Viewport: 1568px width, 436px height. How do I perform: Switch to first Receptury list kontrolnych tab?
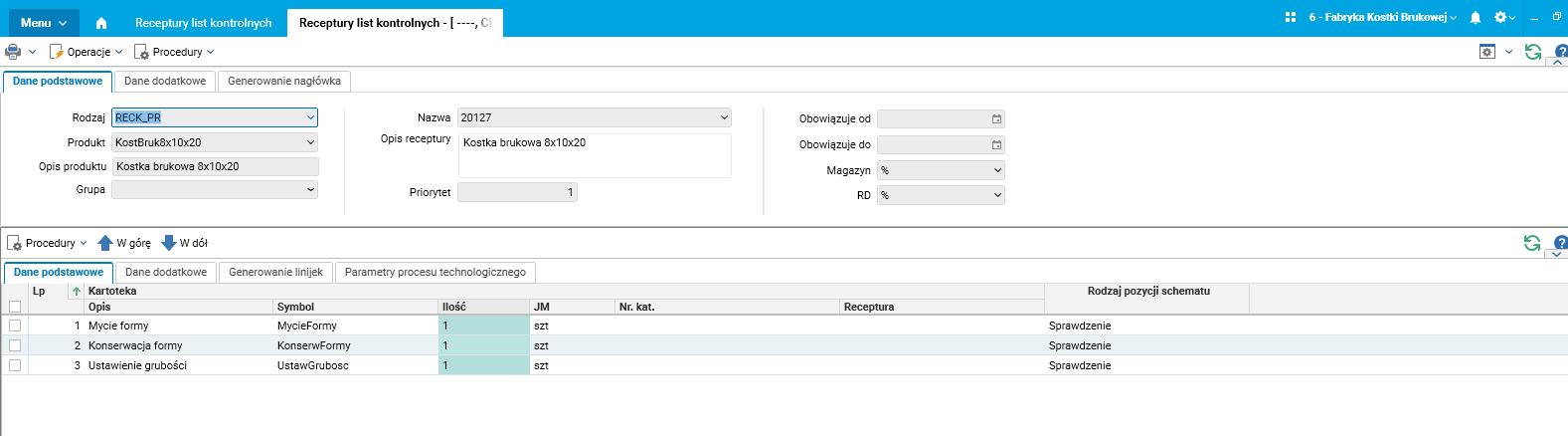[203, 23]
